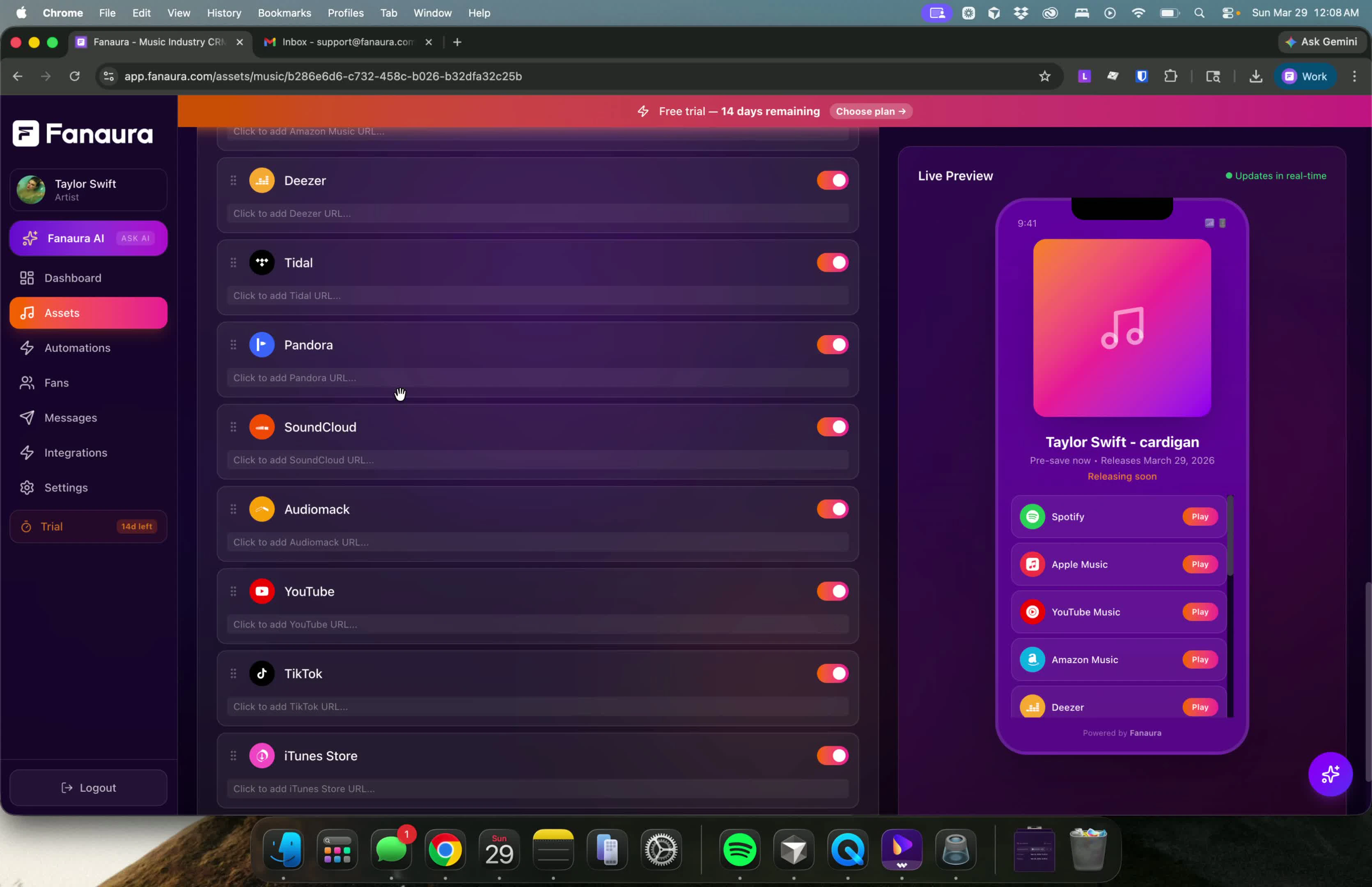Screen dimensions: 1372x887
Task: Click the Tidal platform logo icon
Action: pos(262,263)
